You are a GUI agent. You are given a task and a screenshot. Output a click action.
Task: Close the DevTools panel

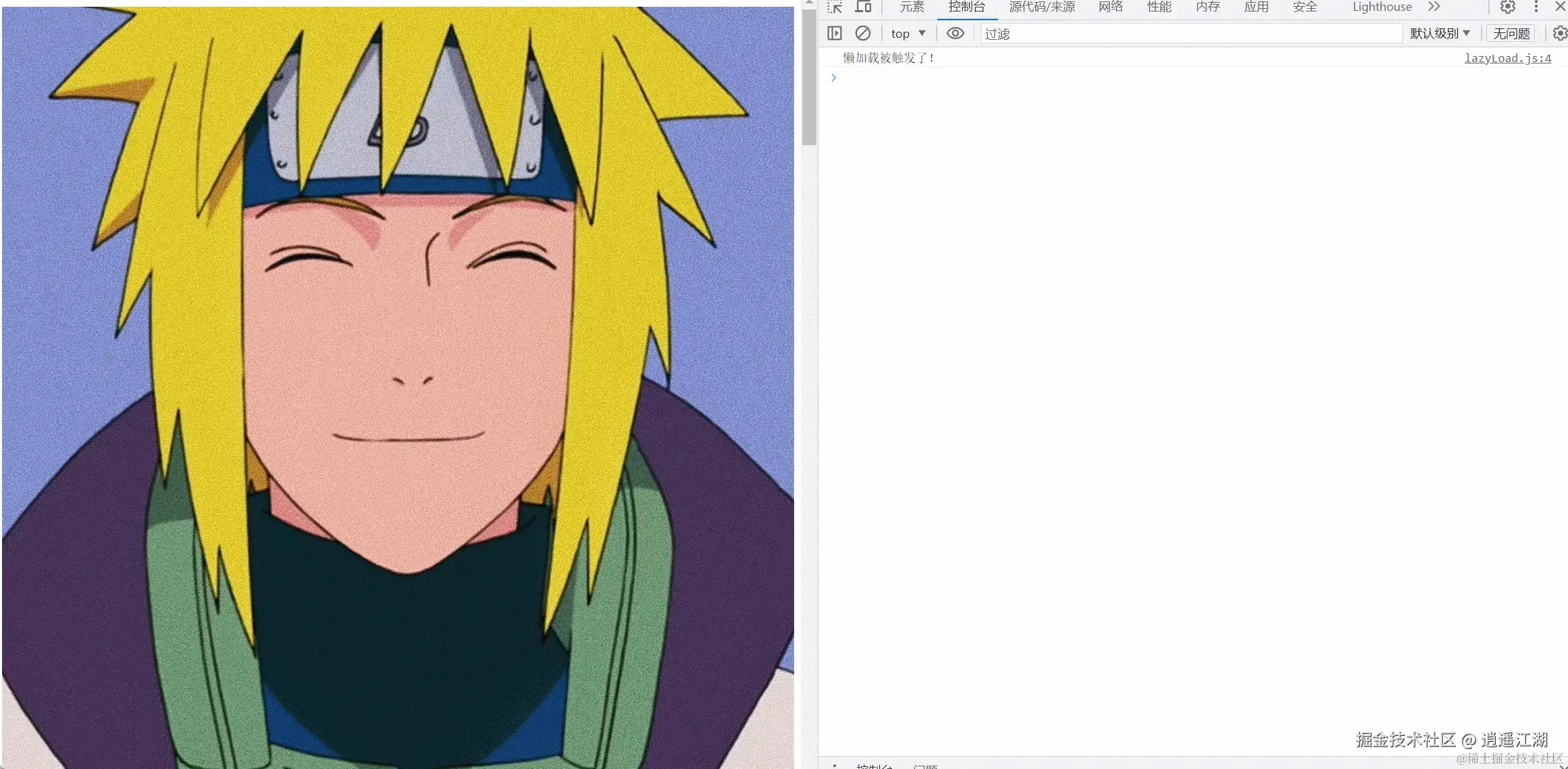point(1560,7)
